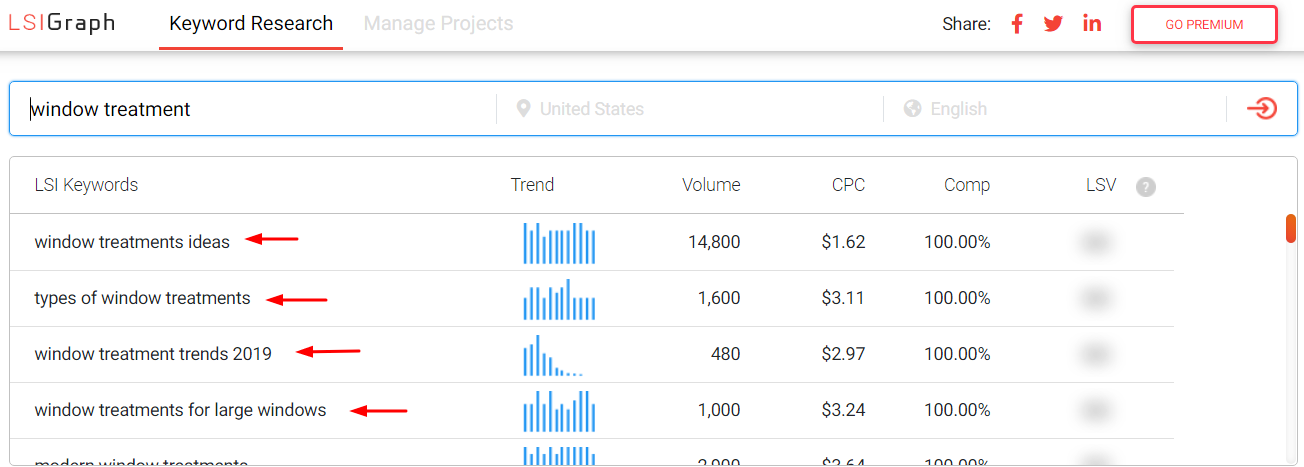Click the location pin icon
The image size is (1304, 467).
[x=523, y=108]
